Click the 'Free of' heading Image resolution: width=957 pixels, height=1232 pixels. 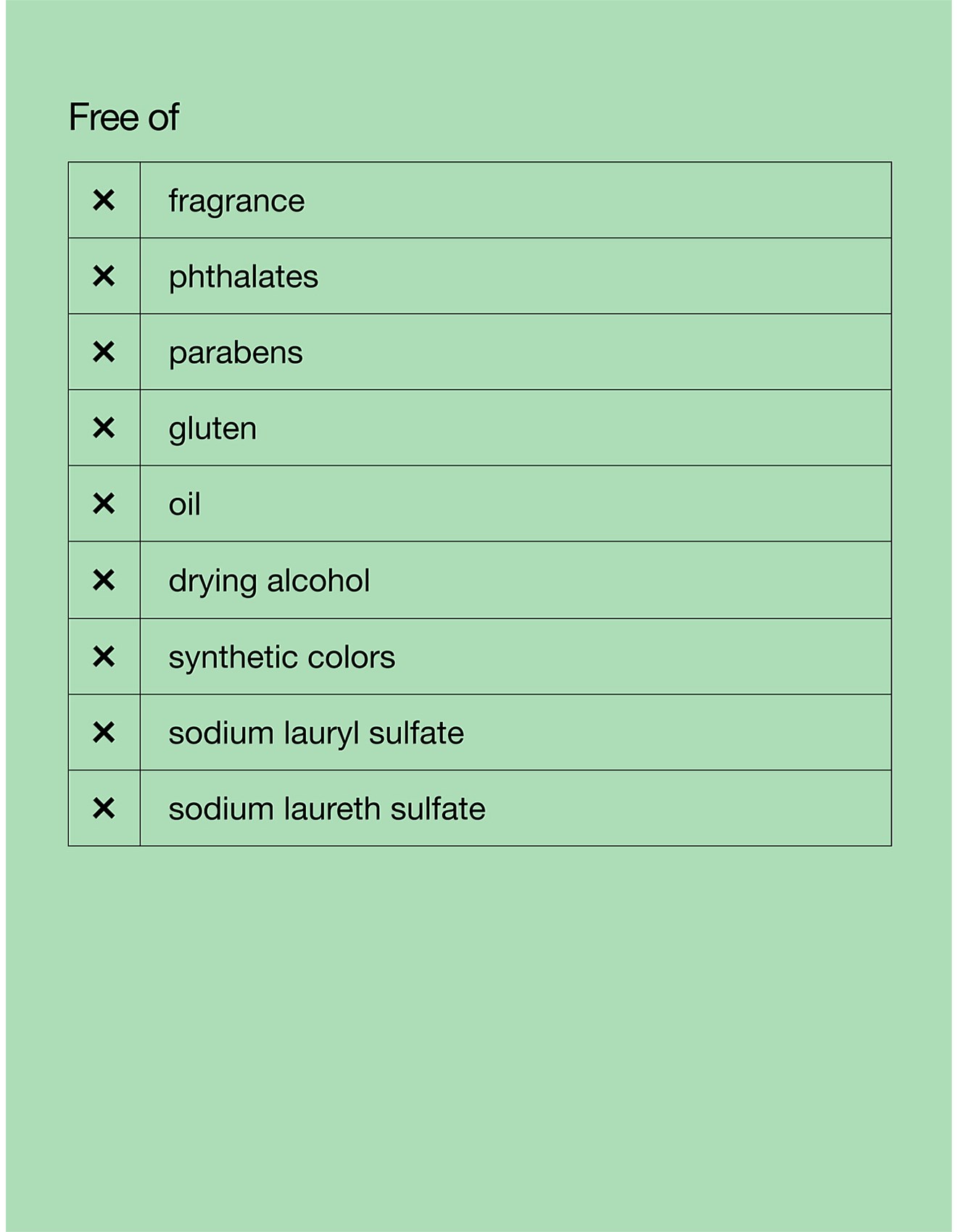(x=123, y=117)
